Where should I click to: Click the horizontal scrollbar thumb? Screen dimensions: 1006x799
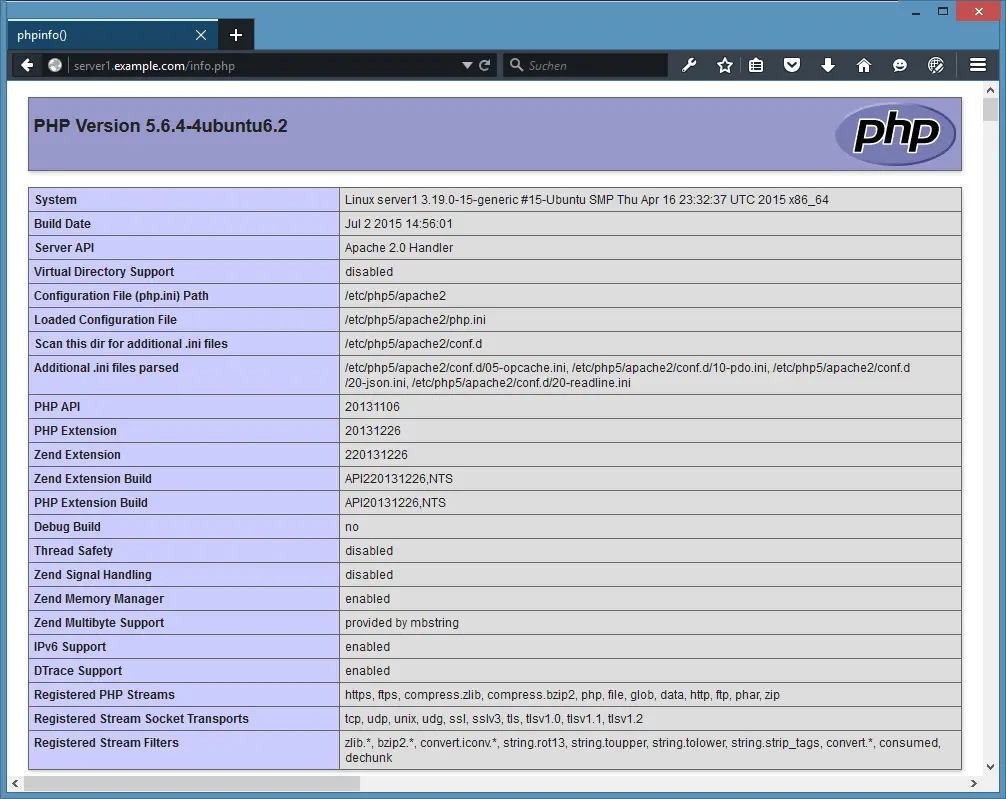(192, 784)
